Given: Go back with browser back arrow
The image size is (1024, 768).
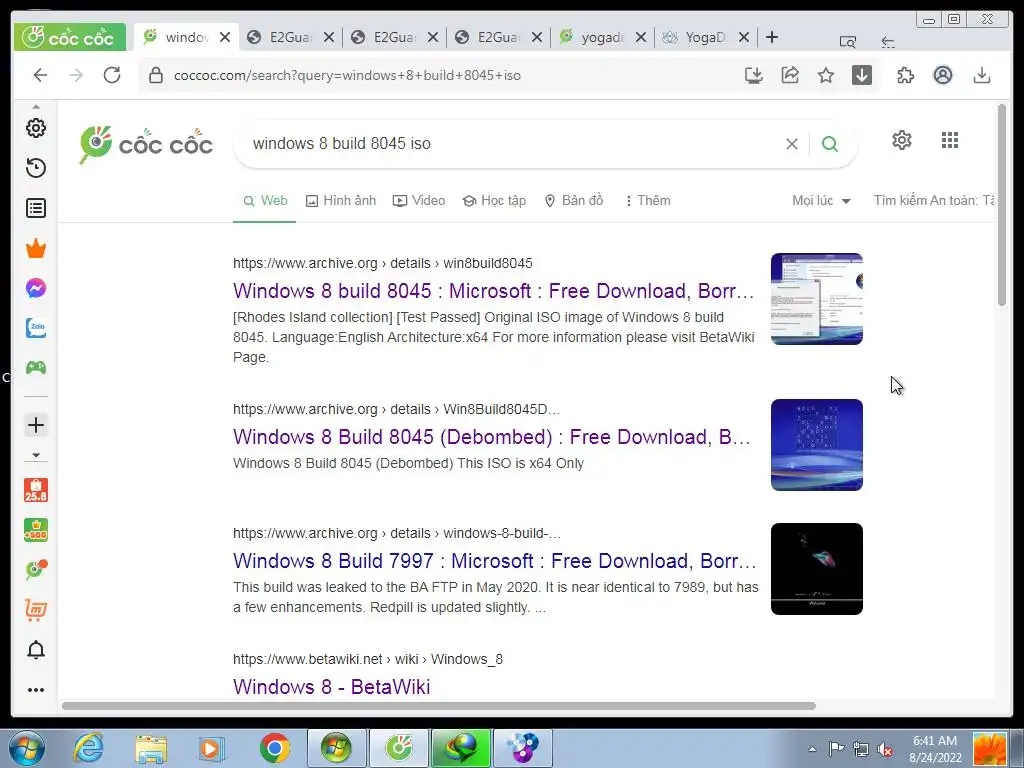Looking at the screenshot, I should coord(40,75).
